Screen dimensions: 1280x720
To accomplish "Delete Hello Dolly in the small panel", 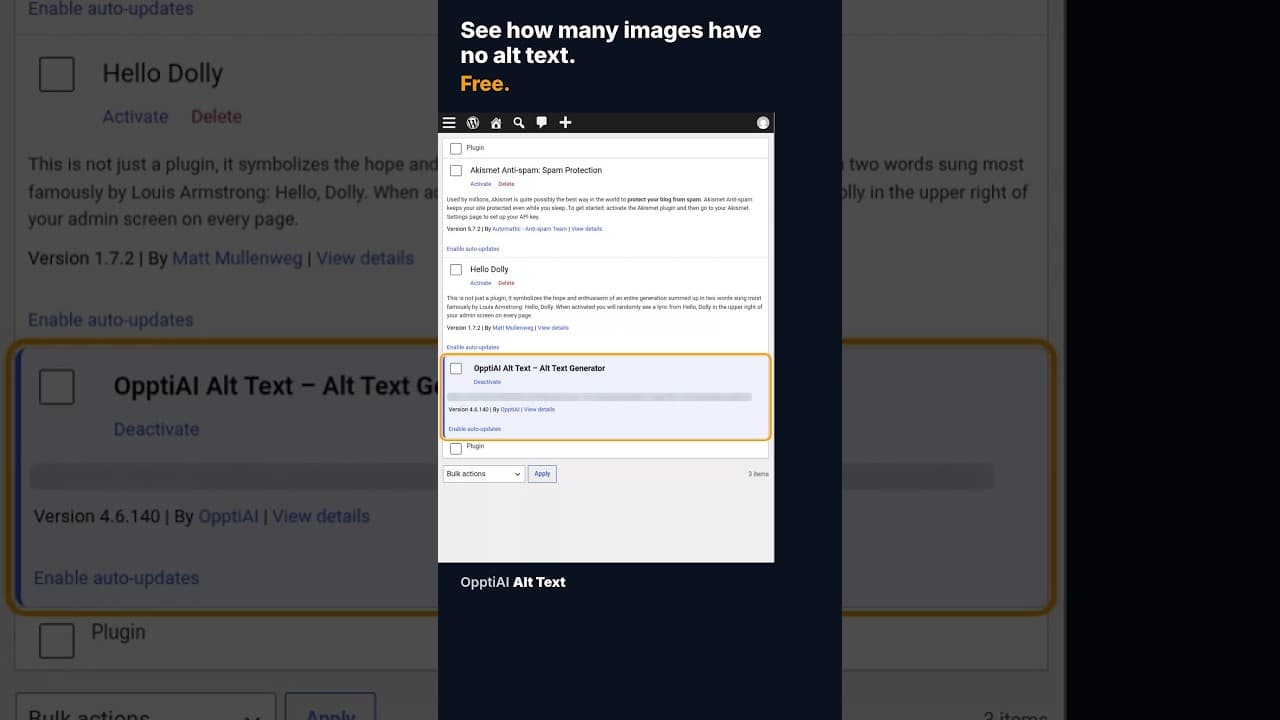I will [506, 283].
